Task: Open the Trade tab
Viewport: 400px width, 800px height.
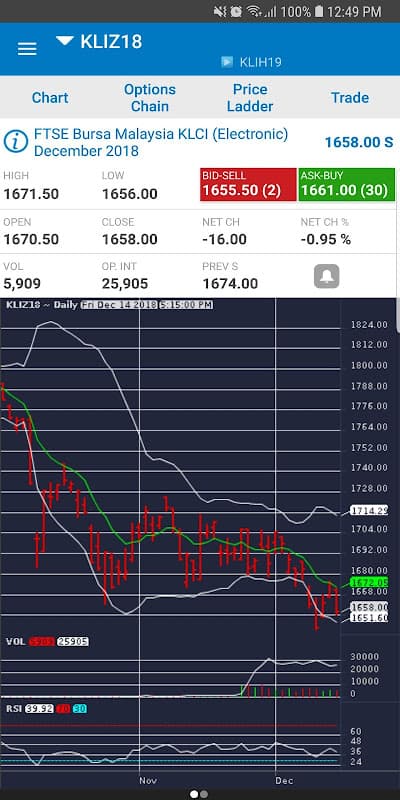Action: [349, 97]
